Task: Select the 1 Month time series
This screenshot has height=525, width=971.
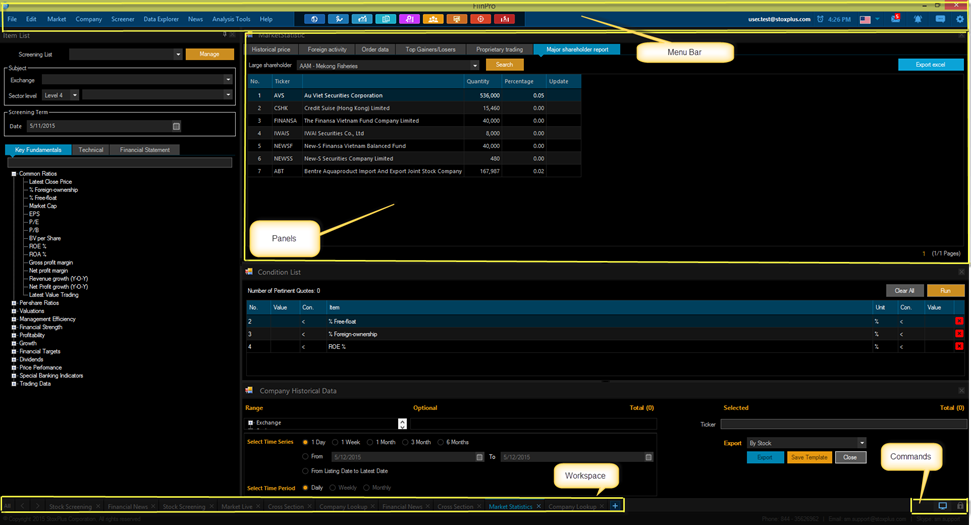Action: click(370, 442)
